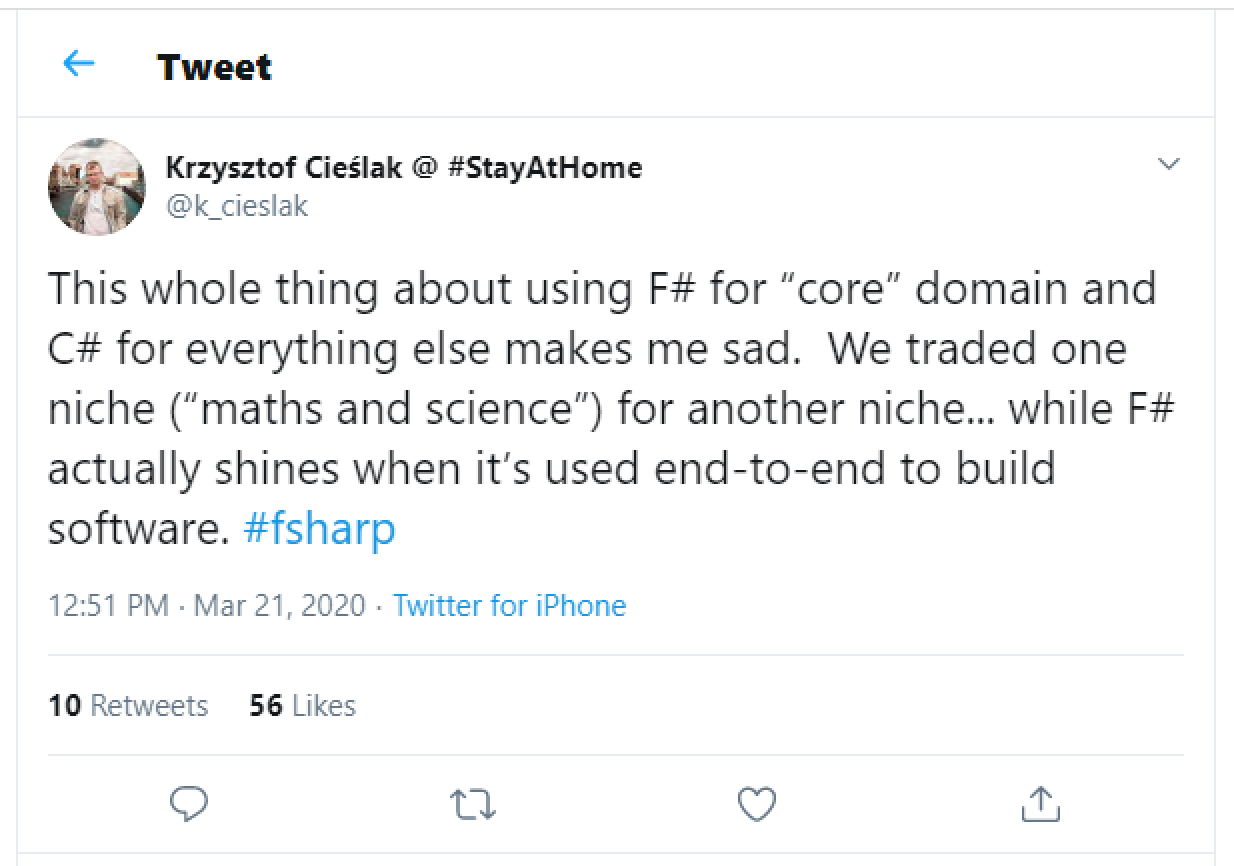Expand the tweet options chevron
This screenshot has width=1234, height=866.
[x=1168, y=163]
